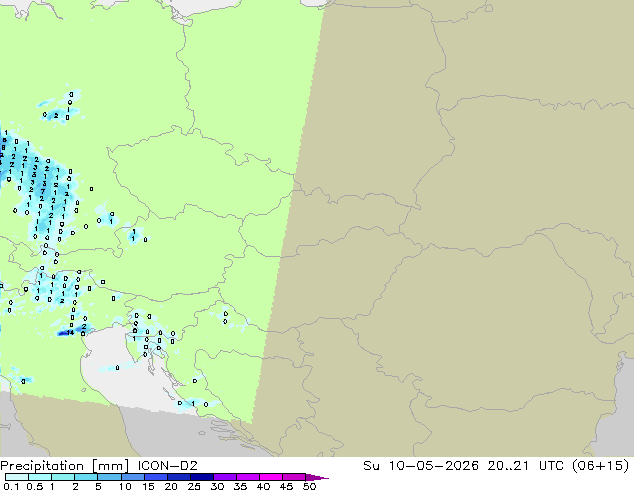The height and width of the screenshot is (490, 634).
Task: Click the legend value '30'
Action: coord(217,486)
